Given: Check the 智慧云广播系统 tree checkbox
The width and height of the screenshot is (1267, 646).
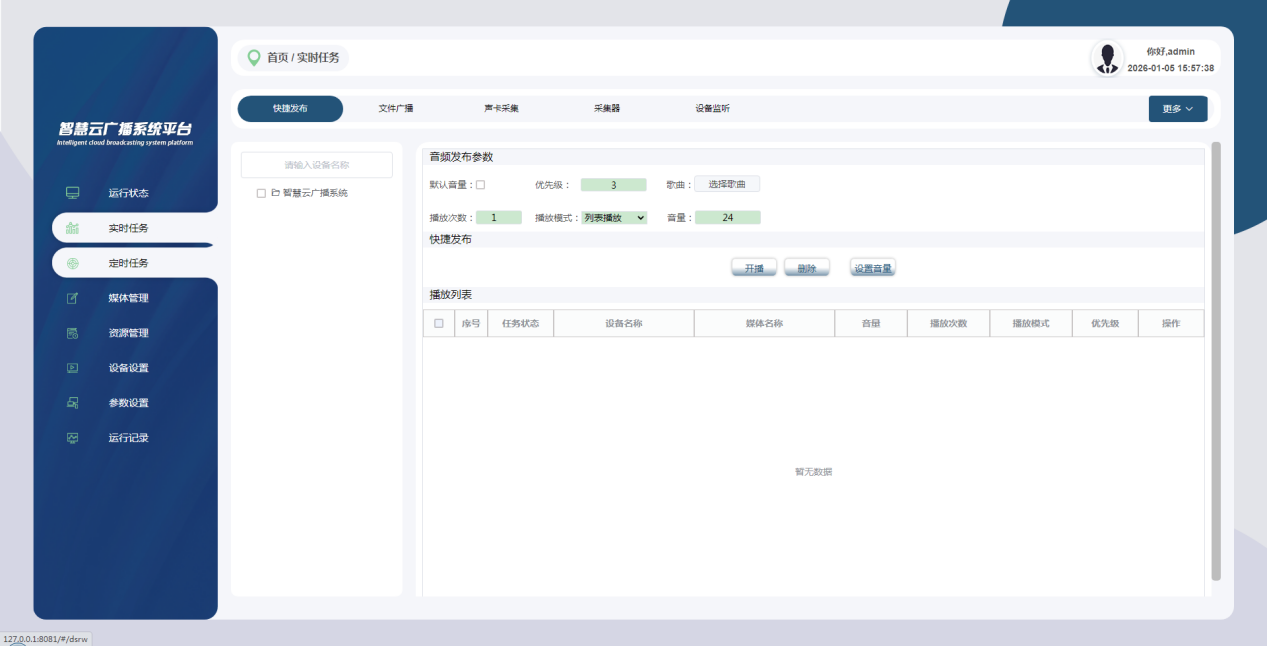Looking at the screenshot, I should (x=261, y=194).
